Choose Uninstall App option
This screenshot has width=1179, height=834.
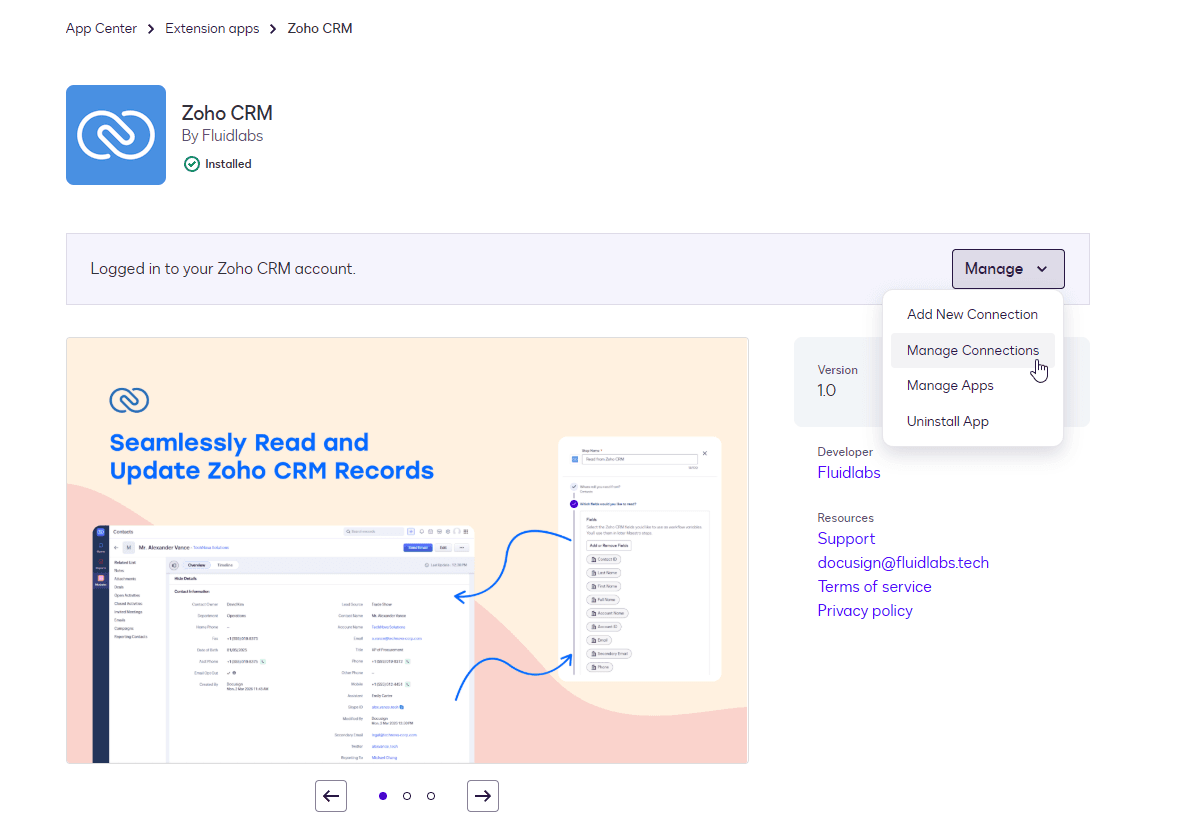tap(947, 421)
